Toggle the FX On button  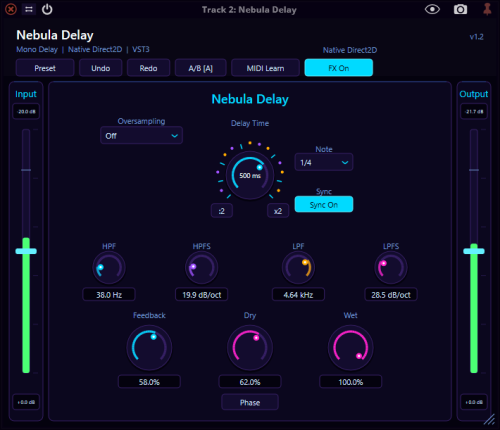339,68
